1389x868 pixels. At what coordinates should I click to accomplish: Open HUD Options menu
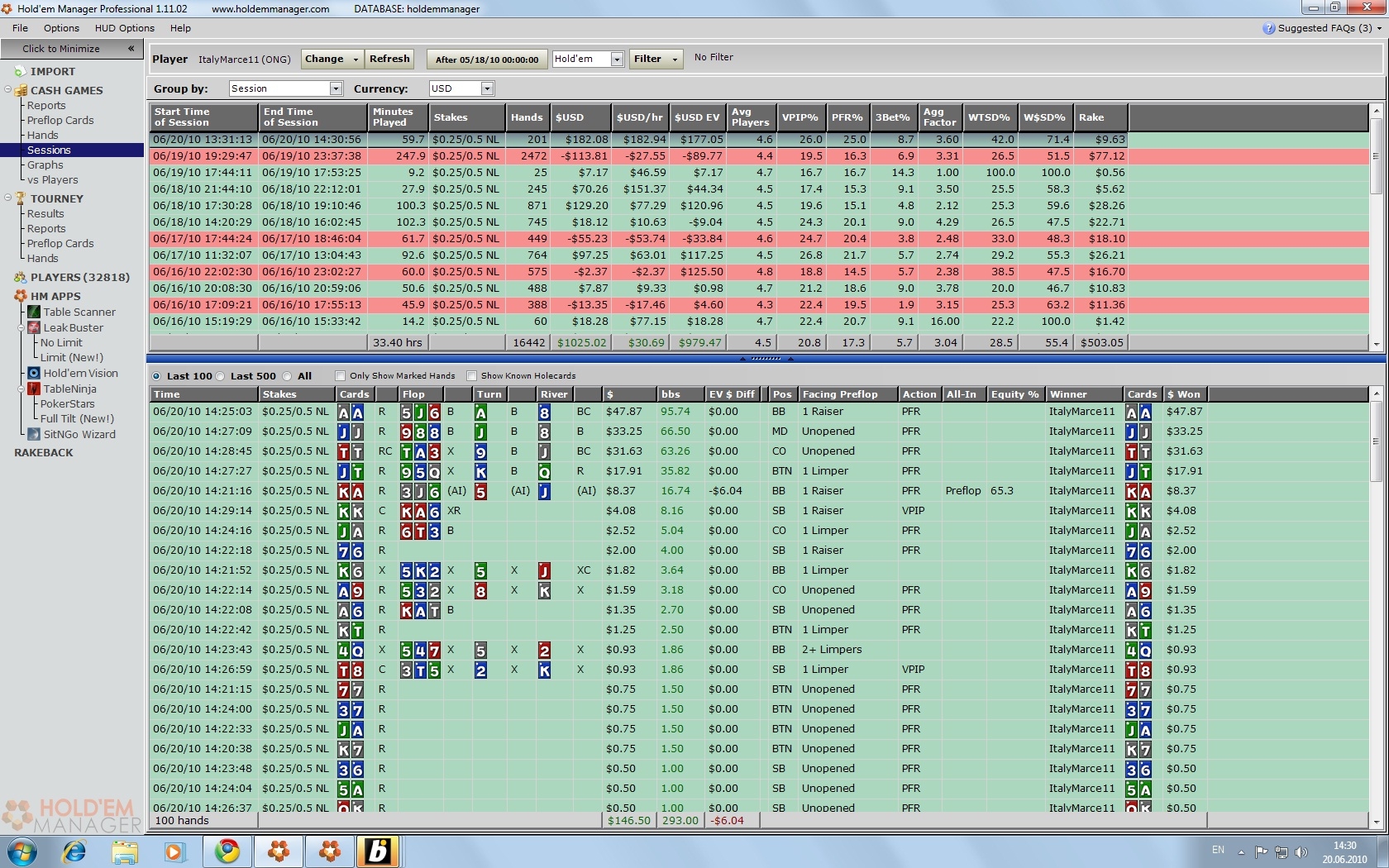click(x=124, y=28)
